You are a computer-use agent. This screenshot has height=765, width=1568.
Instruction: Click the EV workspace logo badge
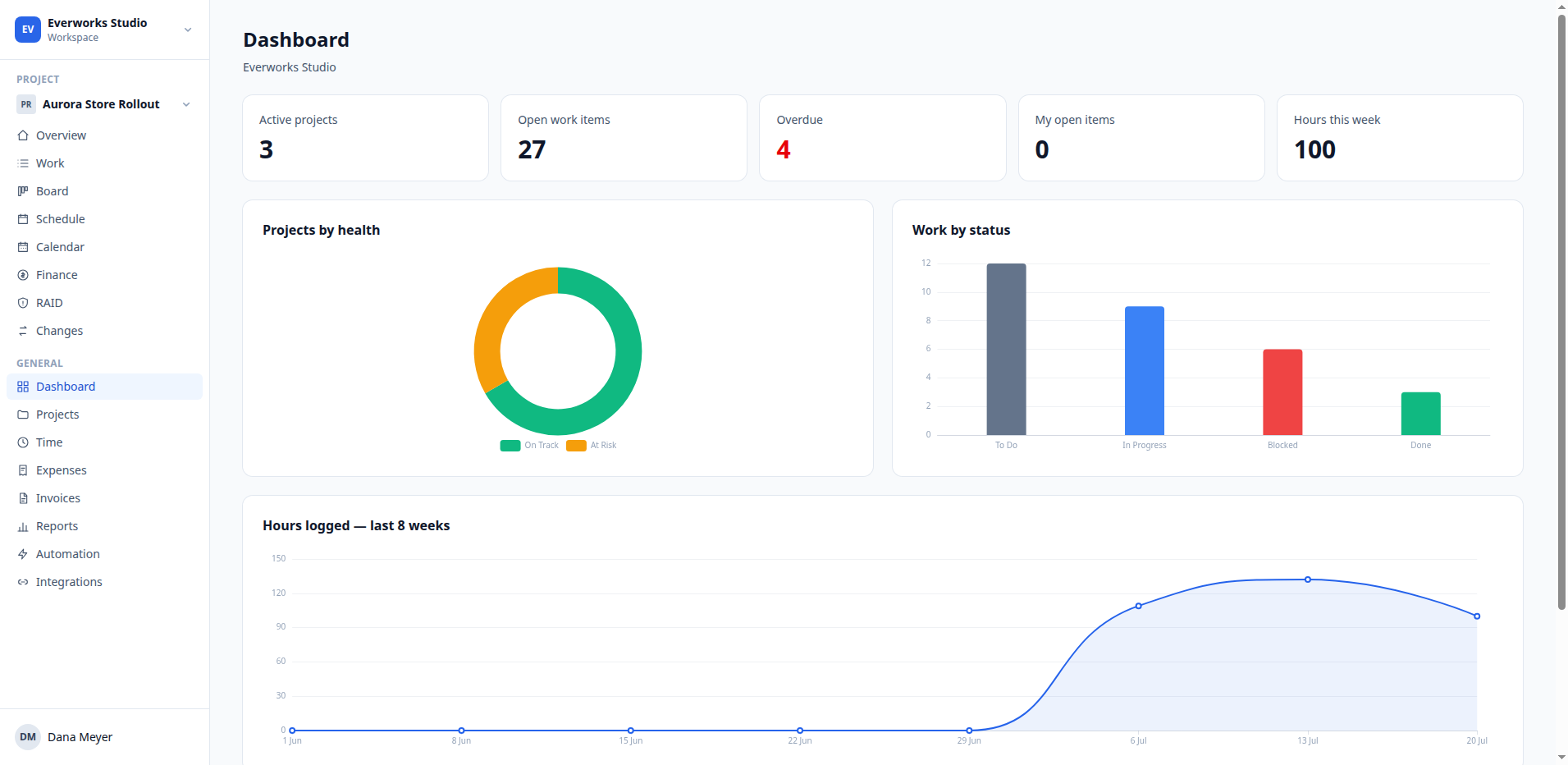tap(28, 30)
